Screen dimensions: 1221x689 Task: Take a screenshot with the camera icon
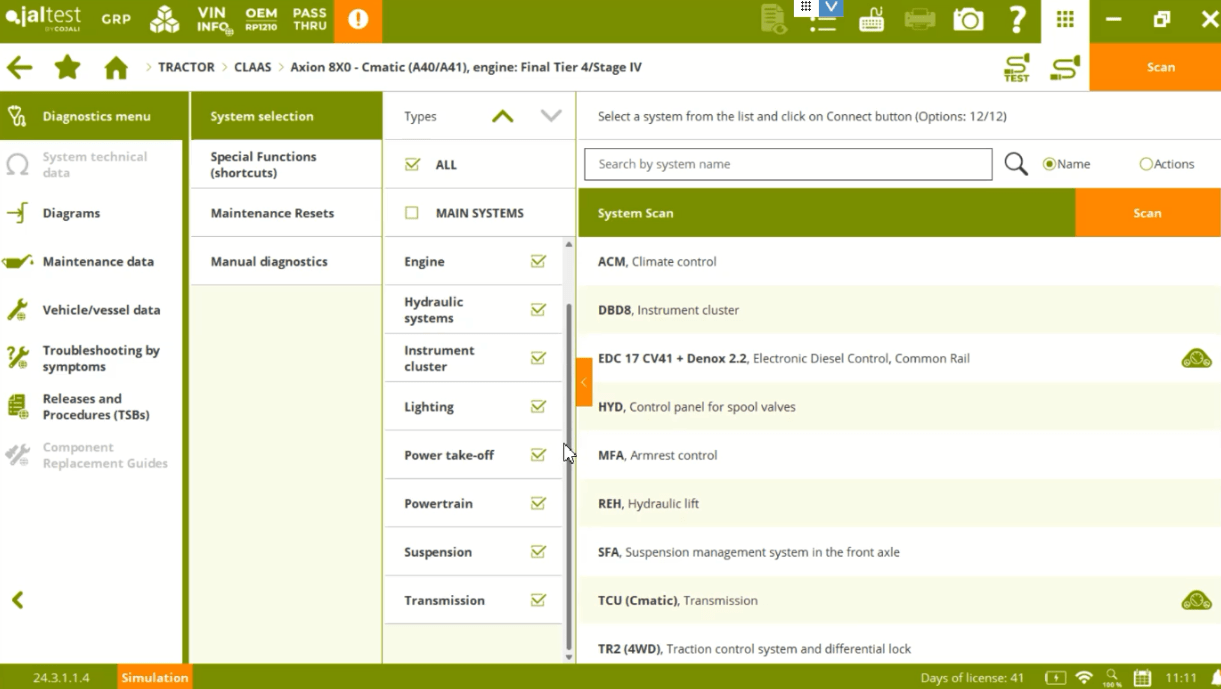coord(967,19)
